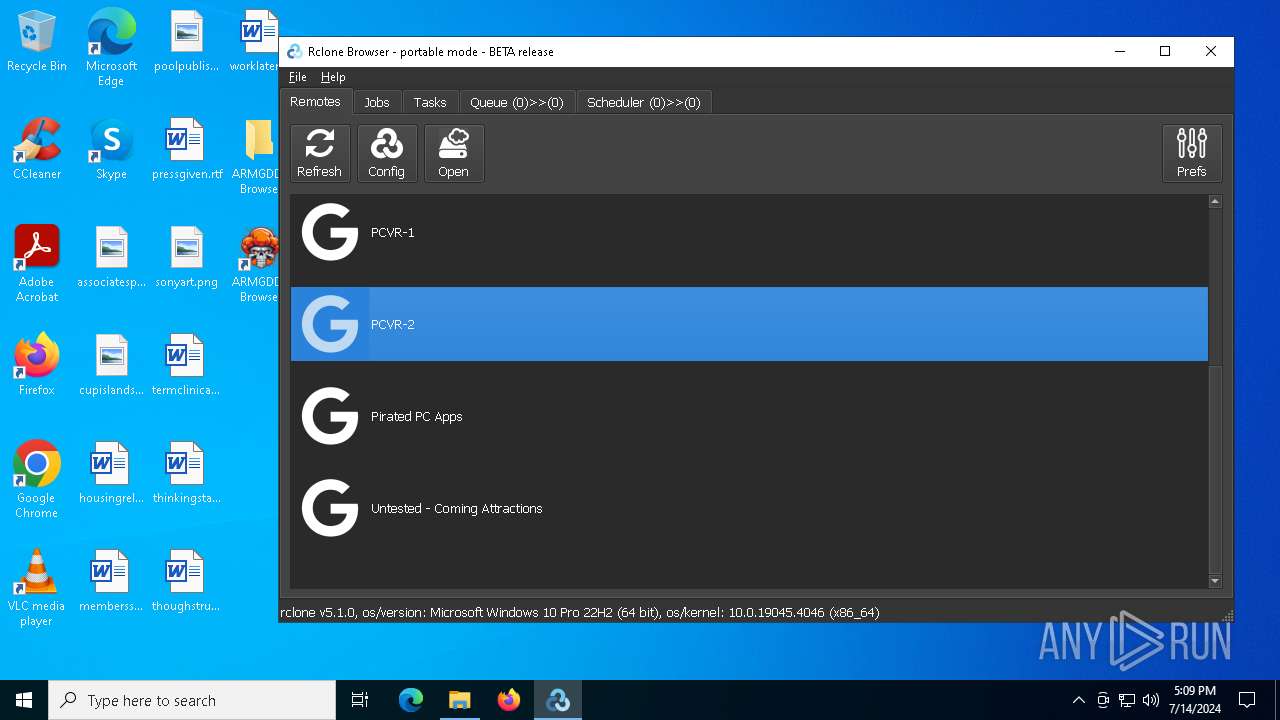
Task: Open File Explorer from the taskbar
Action: 460,700
